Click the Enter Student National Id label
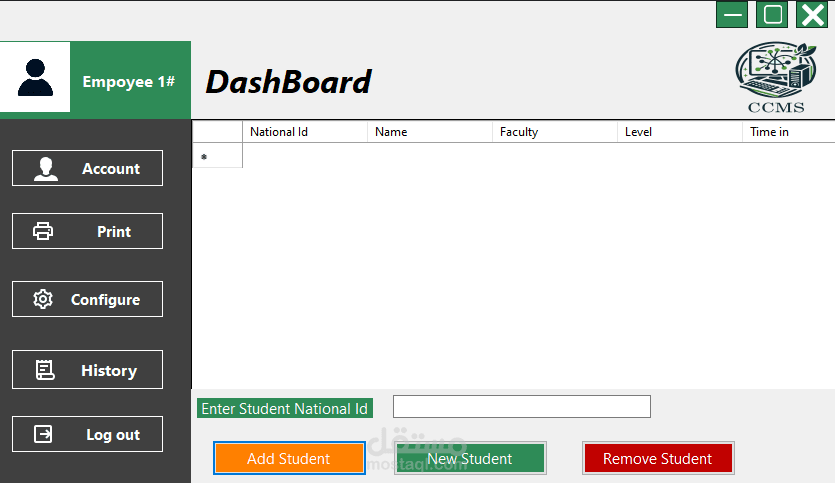 [285, 408]
